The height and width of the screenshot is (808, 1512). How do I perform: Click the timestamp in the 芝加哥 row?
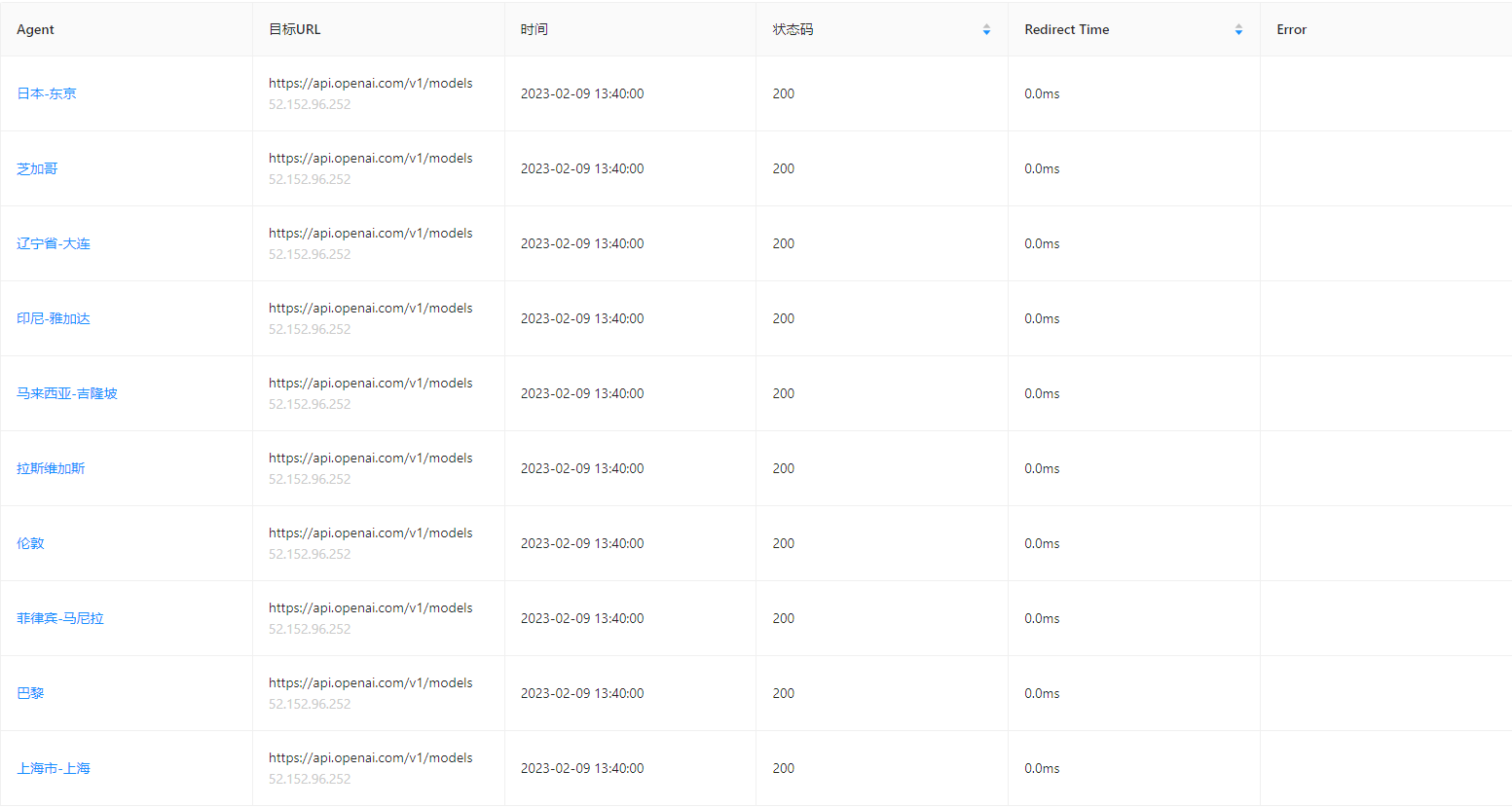582,168
